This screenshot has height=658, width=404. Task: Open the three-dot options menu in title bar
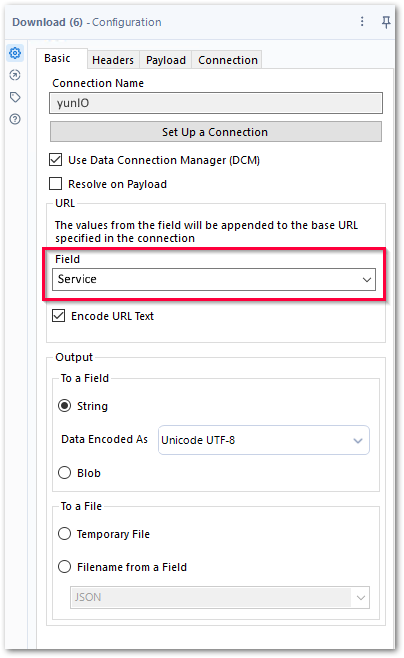tap(362, 21)
